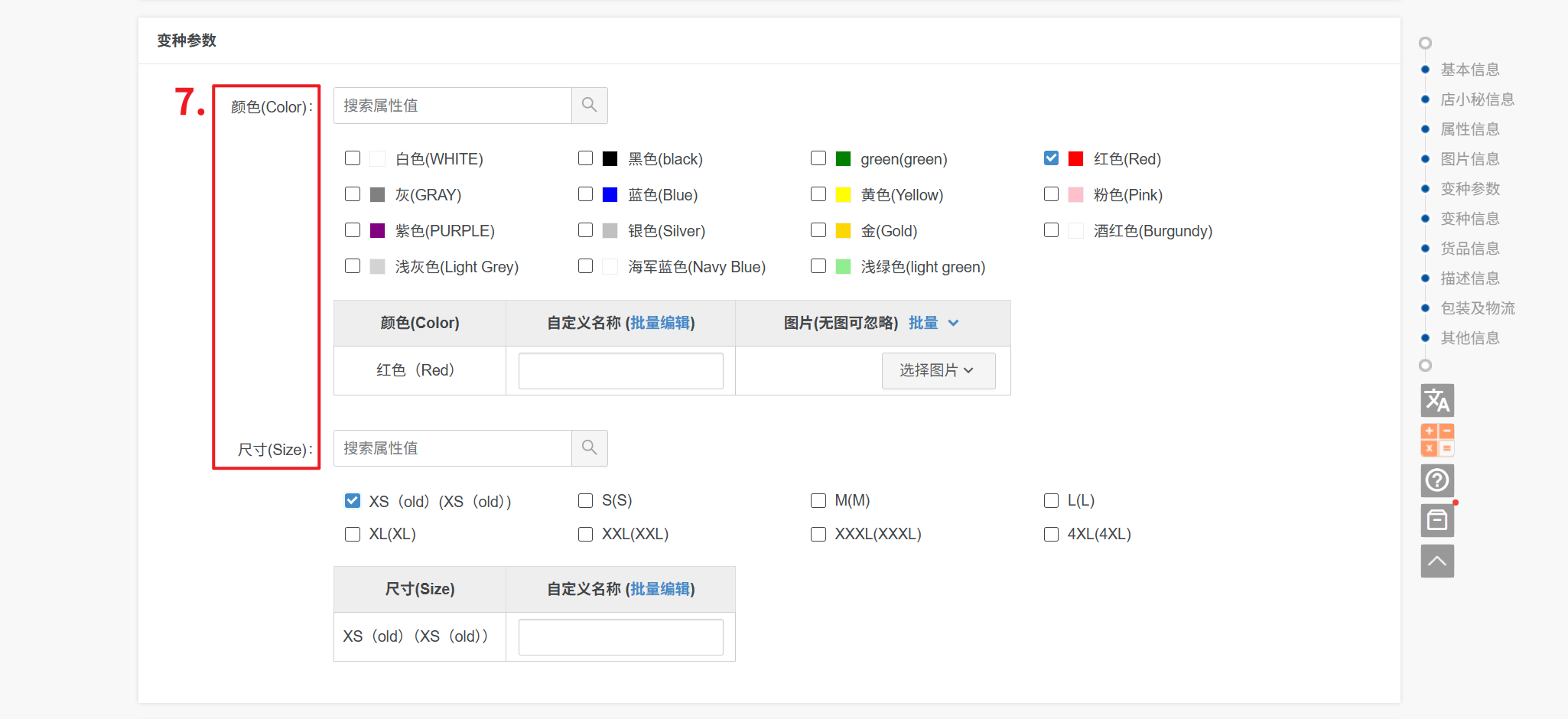
Task: Expand the 批量 image dropdown
Action: 933,323
